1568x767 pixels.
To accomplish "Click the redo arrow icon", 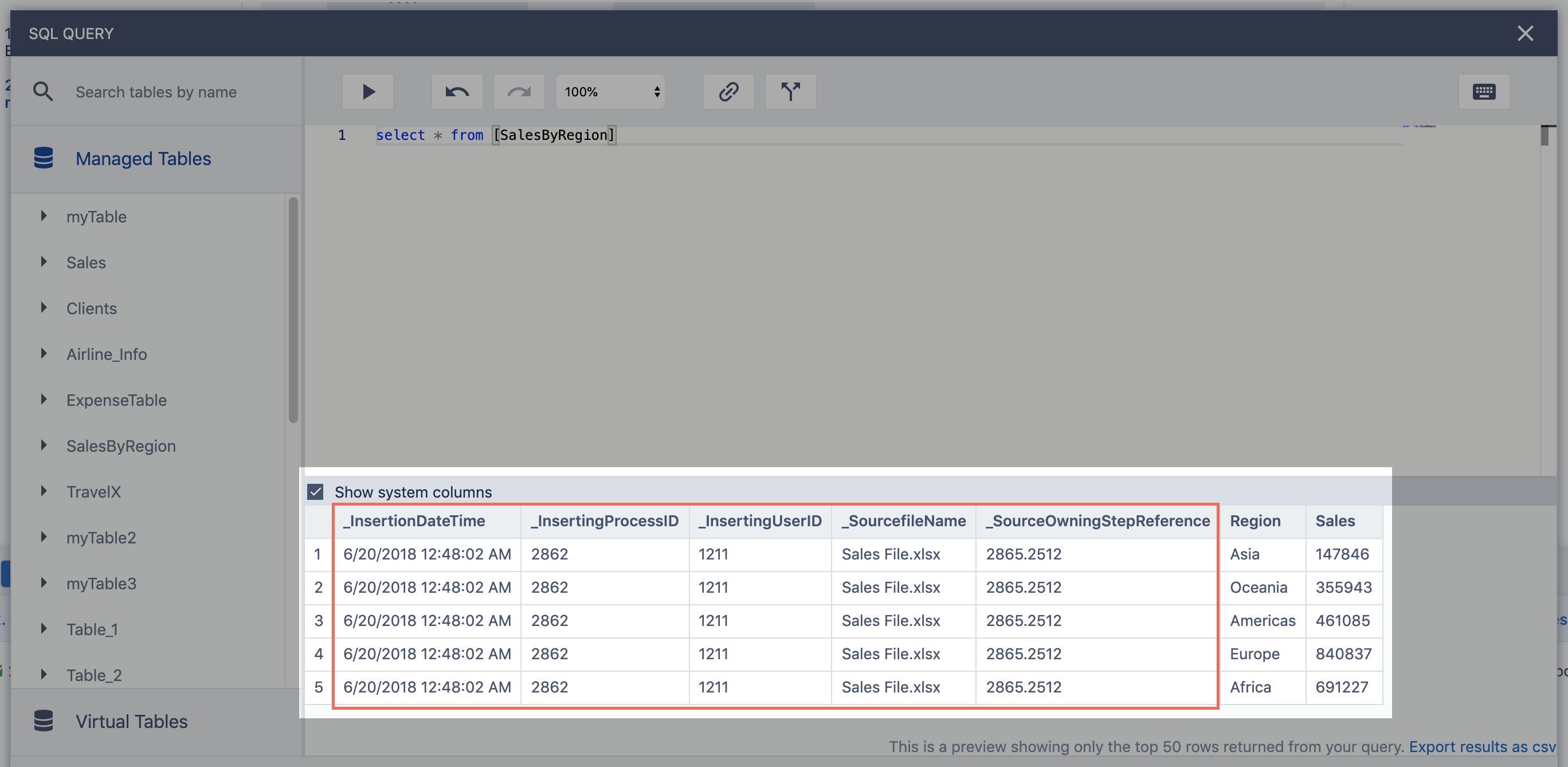I will (x=519, y=92).
